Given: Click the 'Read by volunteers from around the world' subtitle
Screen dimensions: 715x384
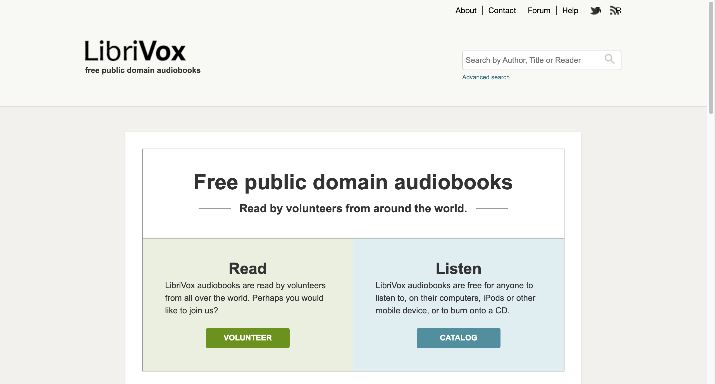Looking at the screenshot, I should pyautogui.click(x=353, y=208).
